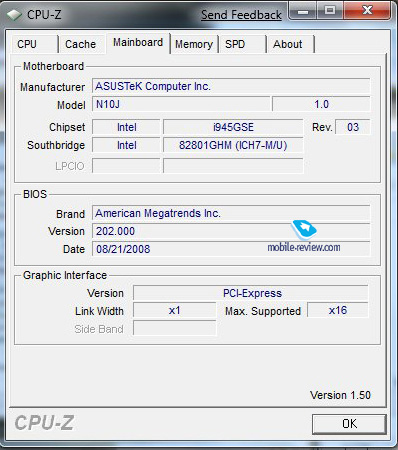
Task: Switch to the Memory tab
Action: 194,44
